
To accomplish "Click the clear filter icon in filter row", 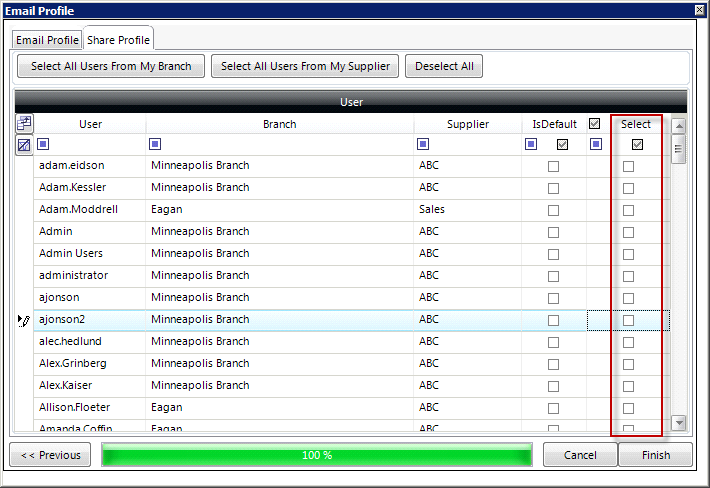I will click(24, 145).
